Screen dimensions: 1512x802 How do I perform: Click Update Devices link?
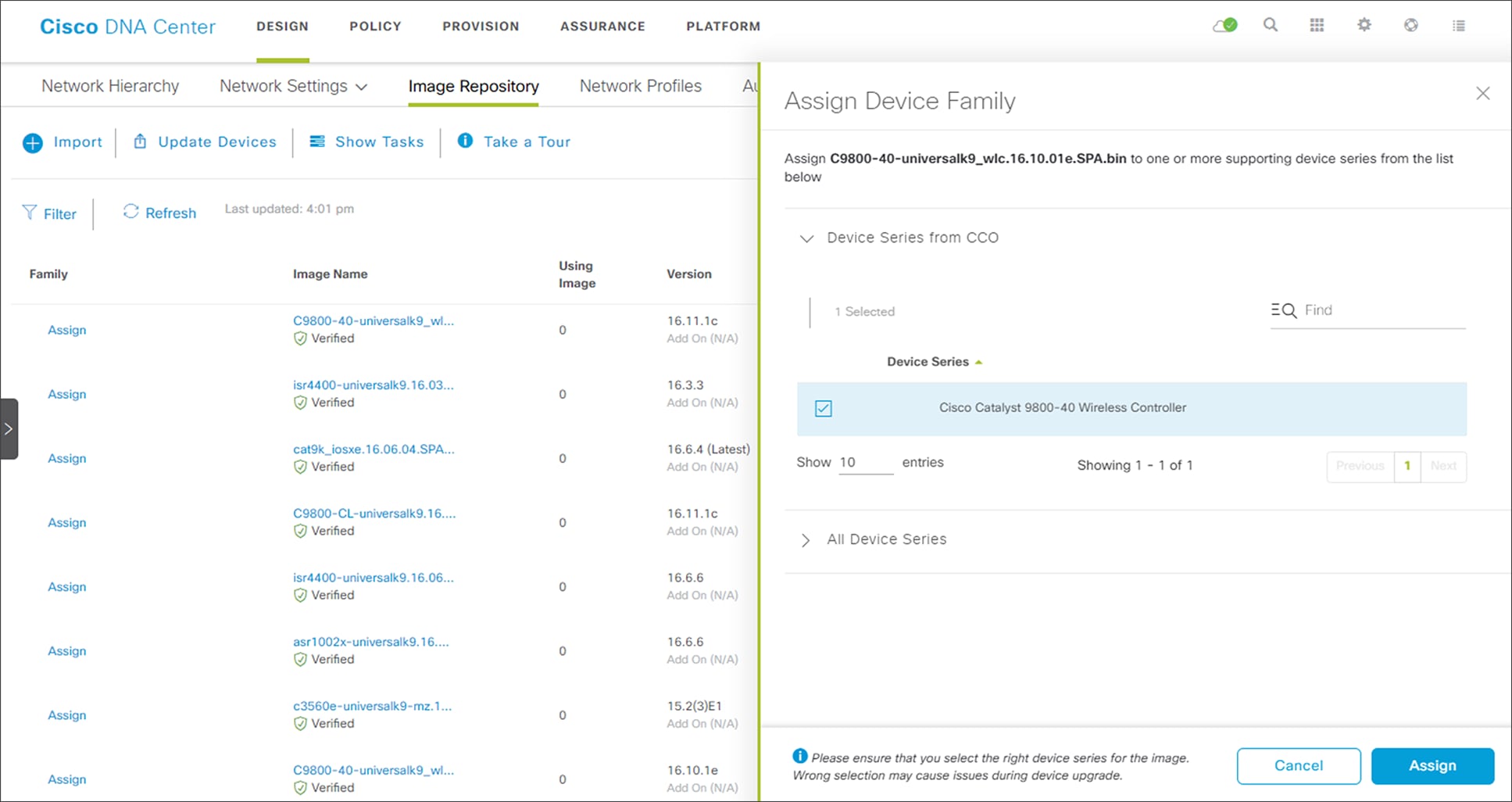click(x=217, y=141)
